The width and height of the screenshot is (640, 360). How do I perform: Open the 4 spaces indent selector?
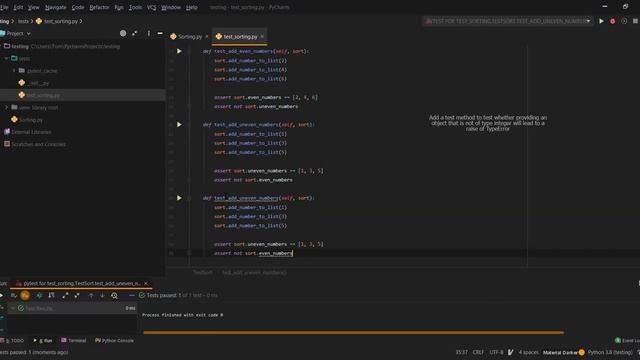(x=529, y=352)
